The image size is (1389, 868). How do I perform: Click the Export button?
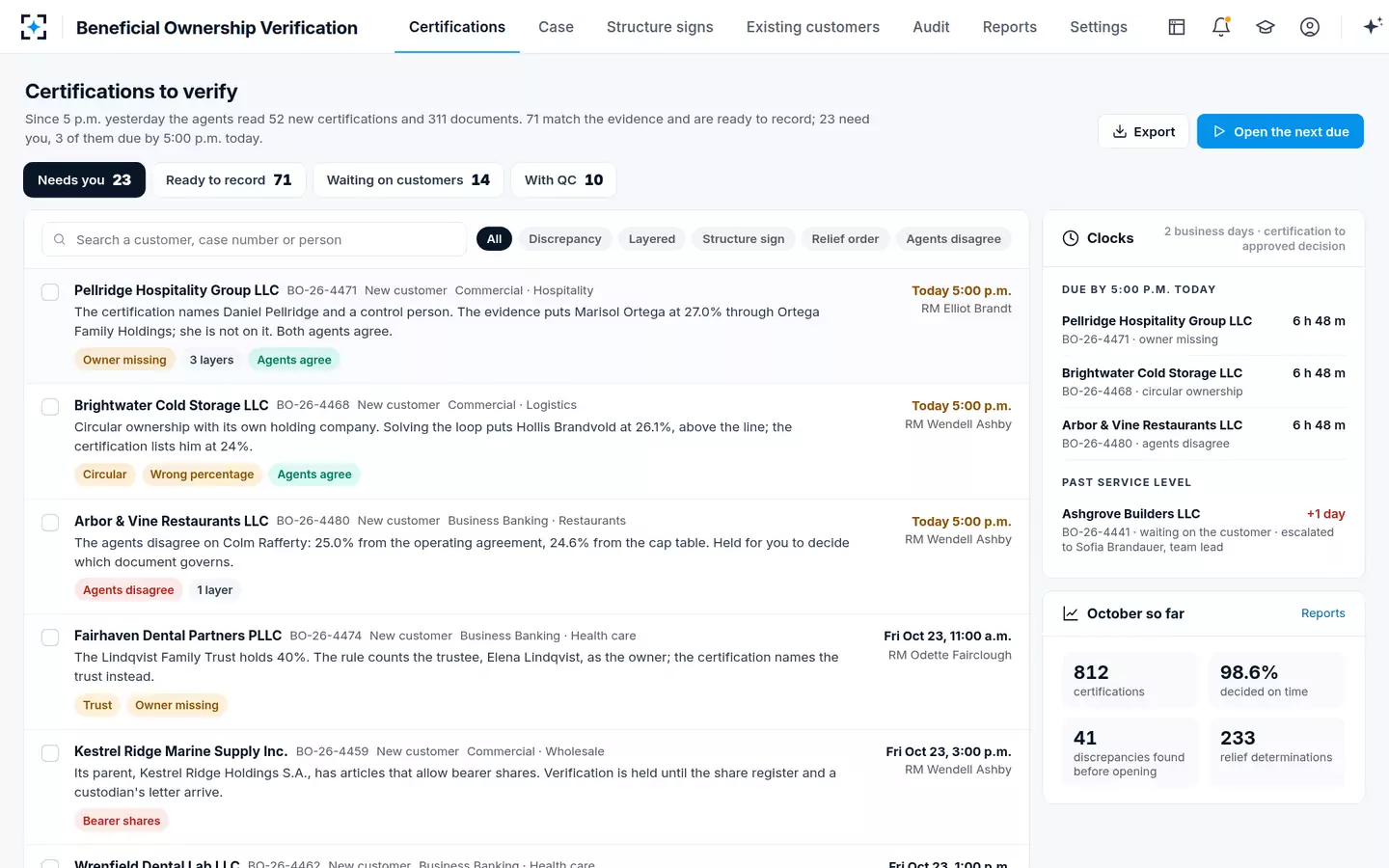(1144, 131)
